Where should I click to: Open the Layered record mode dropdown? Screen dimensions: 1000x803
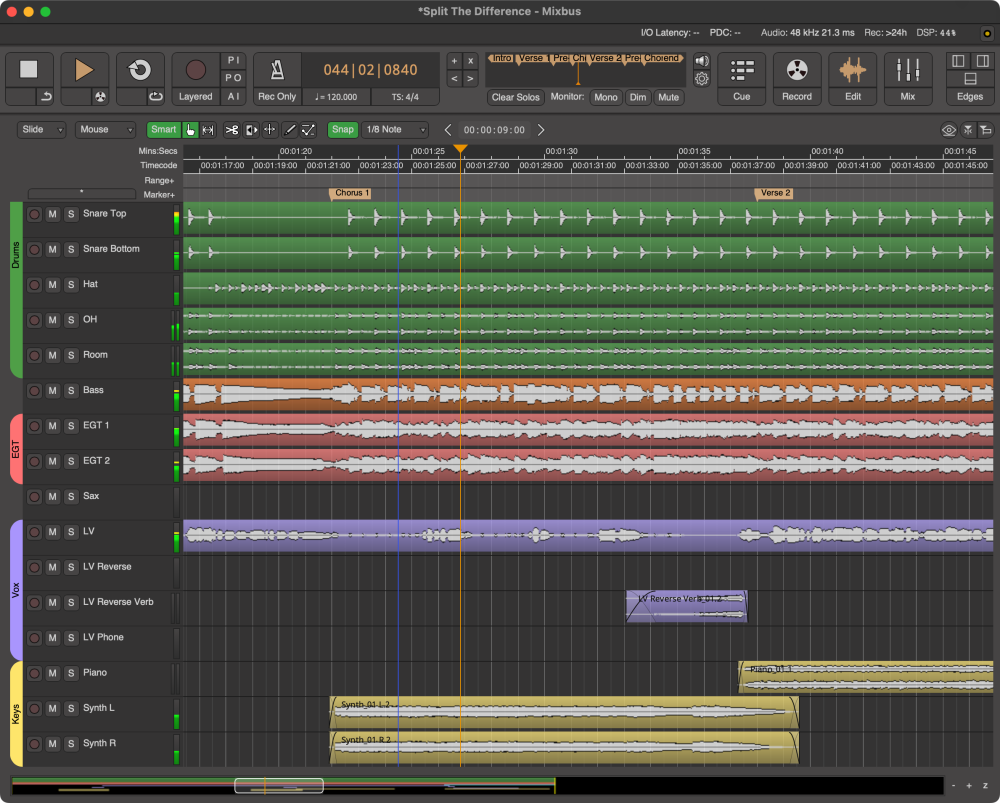point(195,96)
